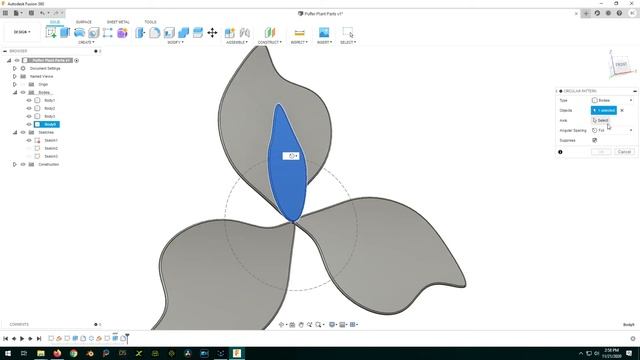This screenshot has height=360, width=640.
Task: Select the Shell tool
Action: (169, 32)
